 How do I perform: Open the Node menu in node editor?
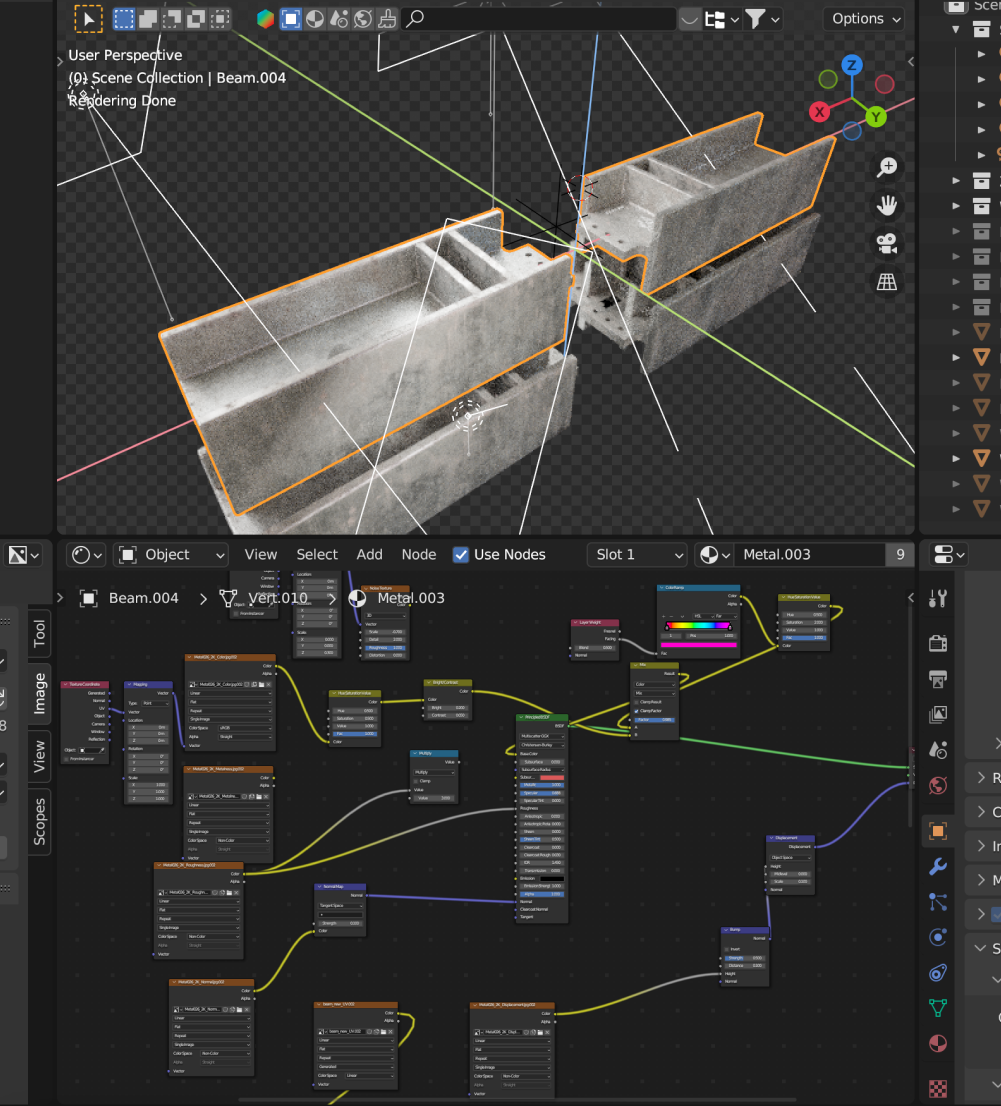coord(418,555)
